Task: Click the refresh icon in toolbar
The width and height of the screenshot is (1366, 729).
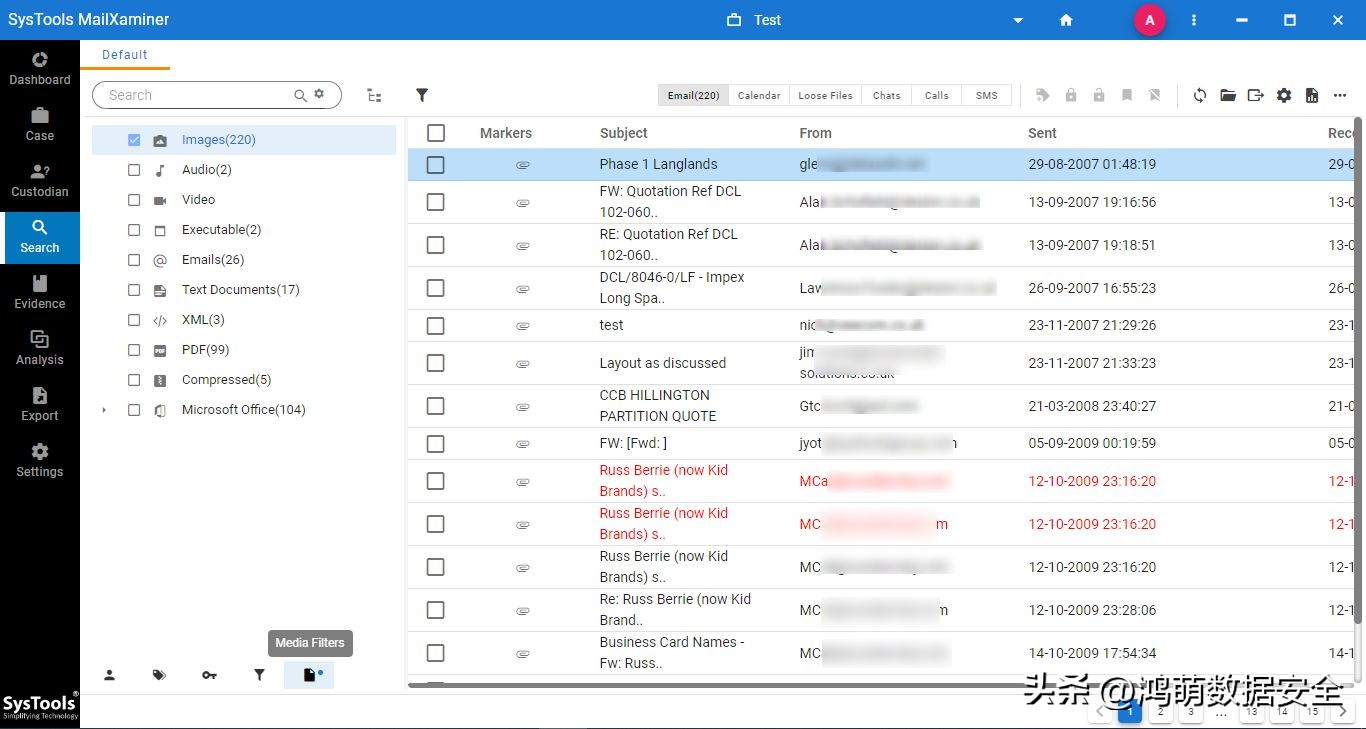Action: pyautogui.click(x=1200, y=95)
